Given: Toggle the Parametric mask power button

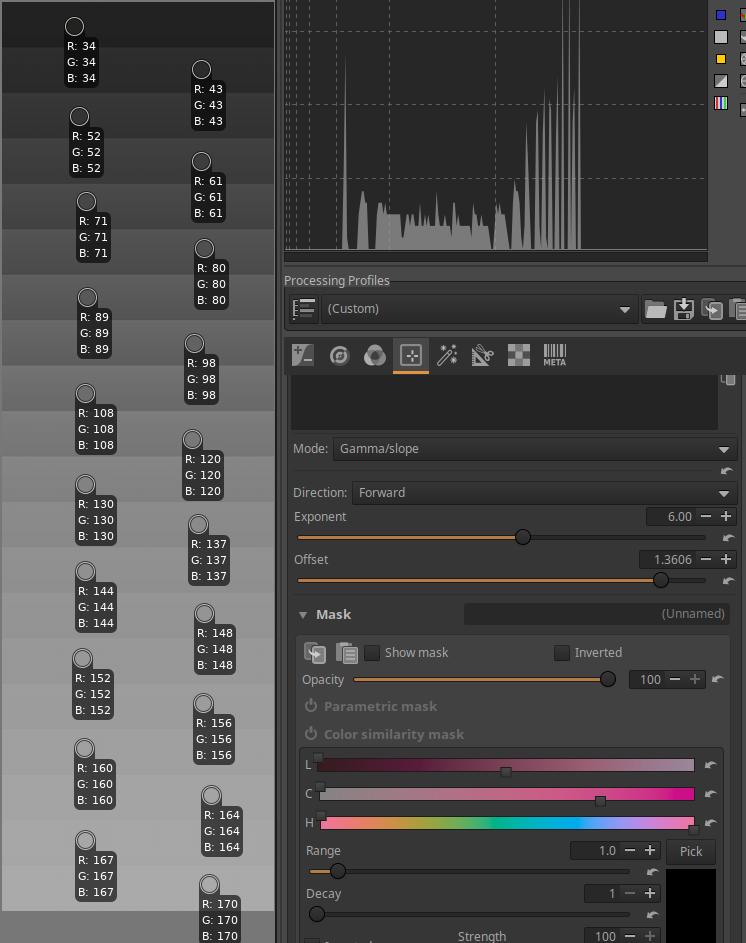Looking at the screenshot, I should [x=311, y=706].
